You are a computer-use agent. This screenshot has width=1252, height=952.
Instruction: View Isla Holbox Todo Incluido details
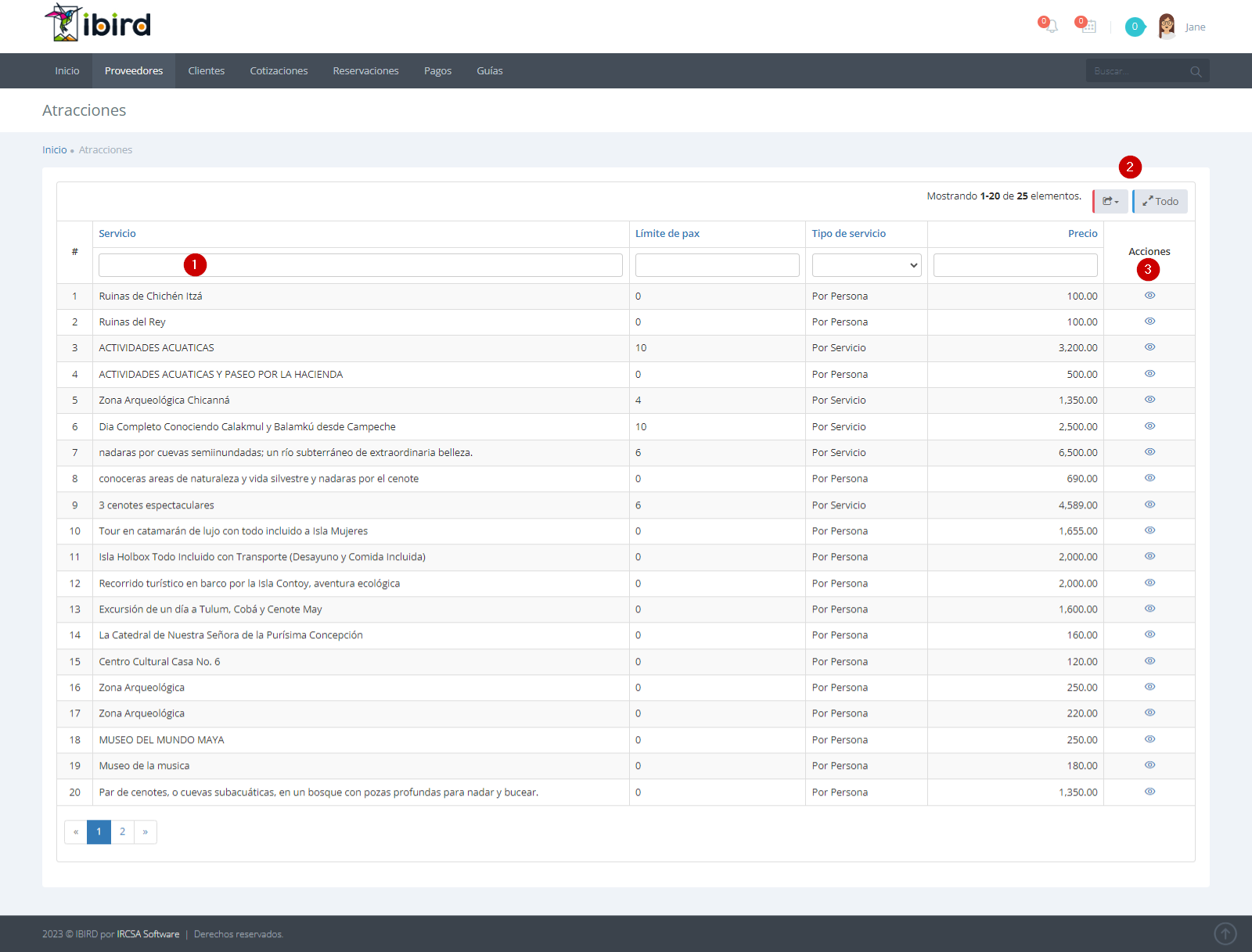click(1149, 556)
